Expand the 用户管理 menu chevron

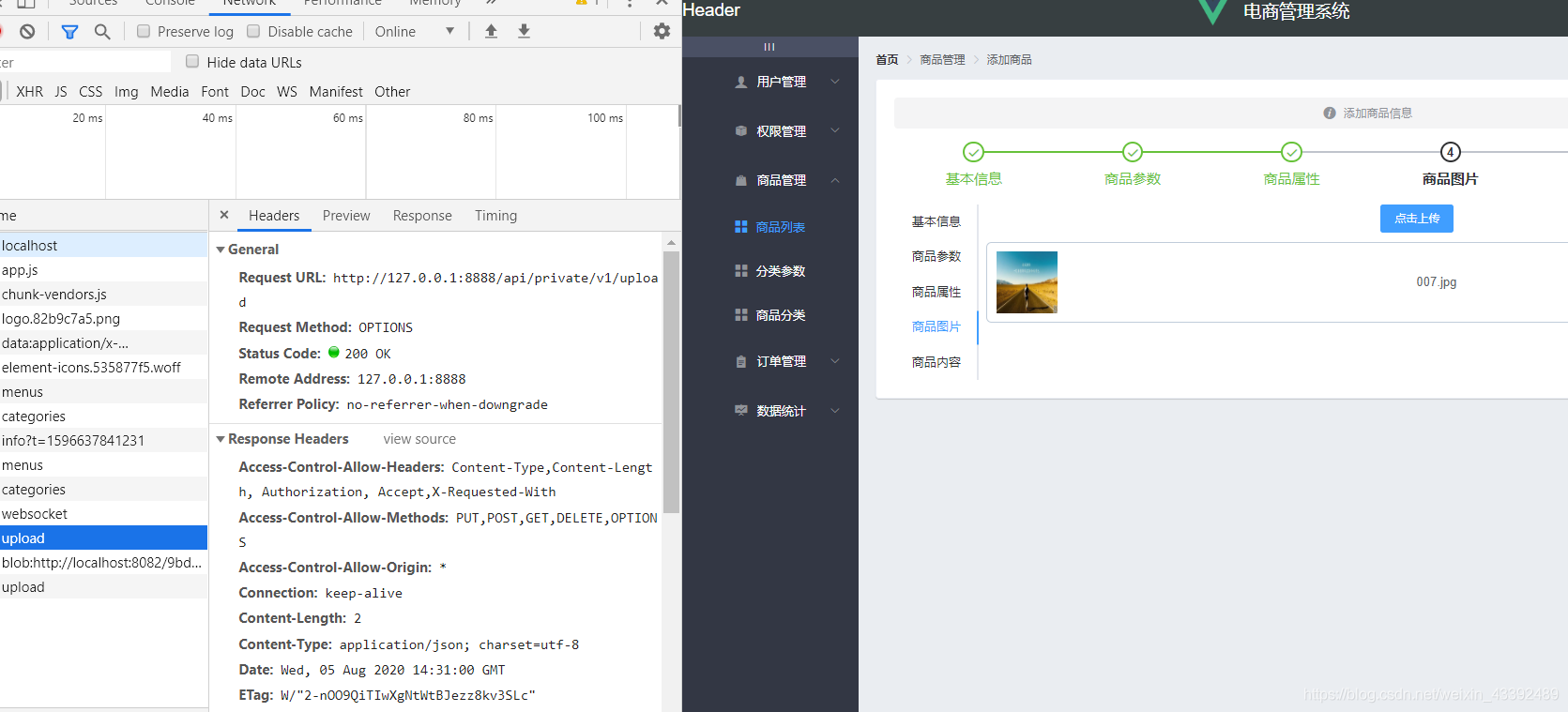(835, 82)
